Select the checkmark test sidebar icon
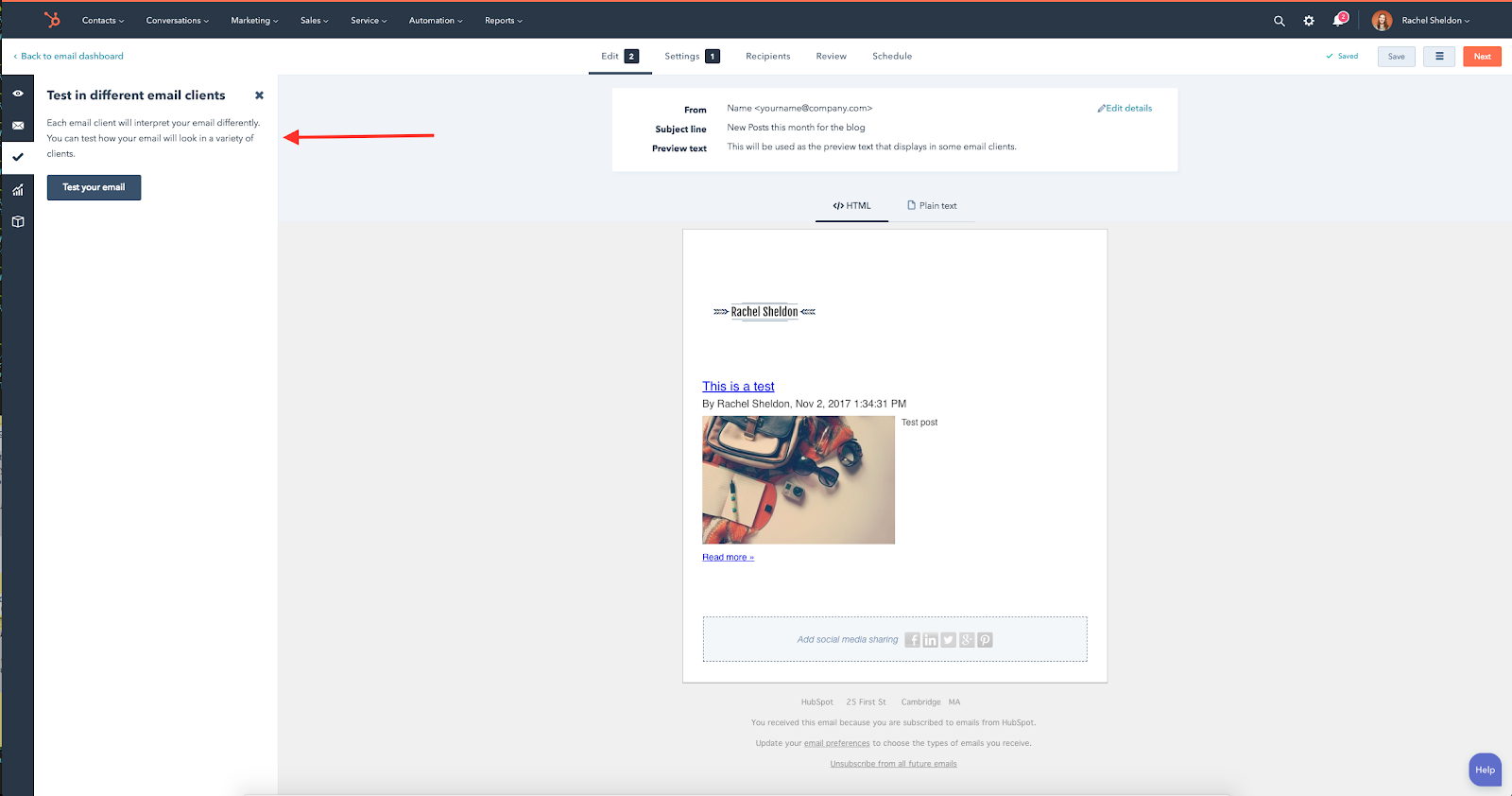 tap(18, 157)
